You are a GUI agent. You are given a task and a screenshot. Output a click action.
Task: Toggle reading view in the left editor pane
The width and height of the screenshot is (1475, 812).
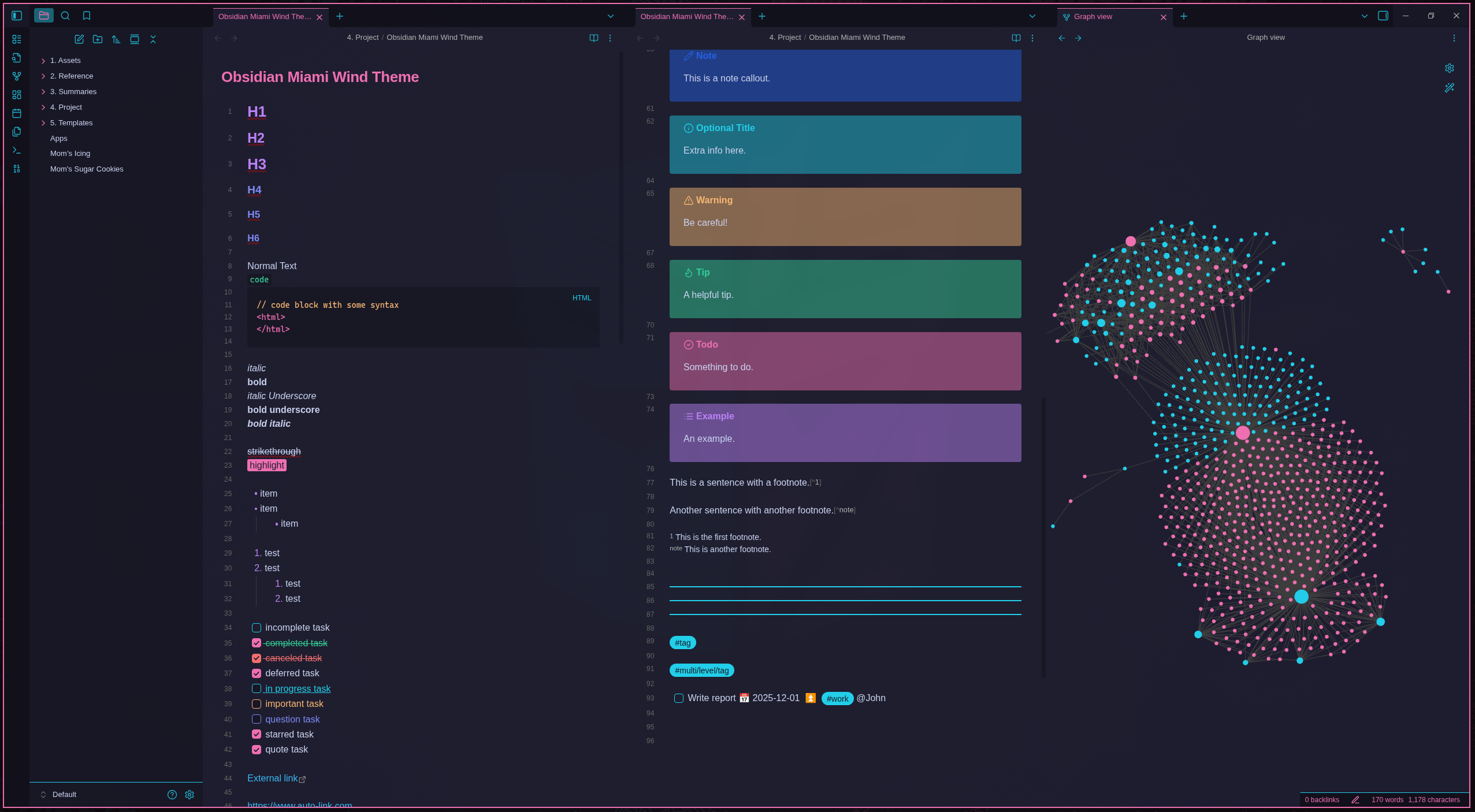click(x=594, y=38)
